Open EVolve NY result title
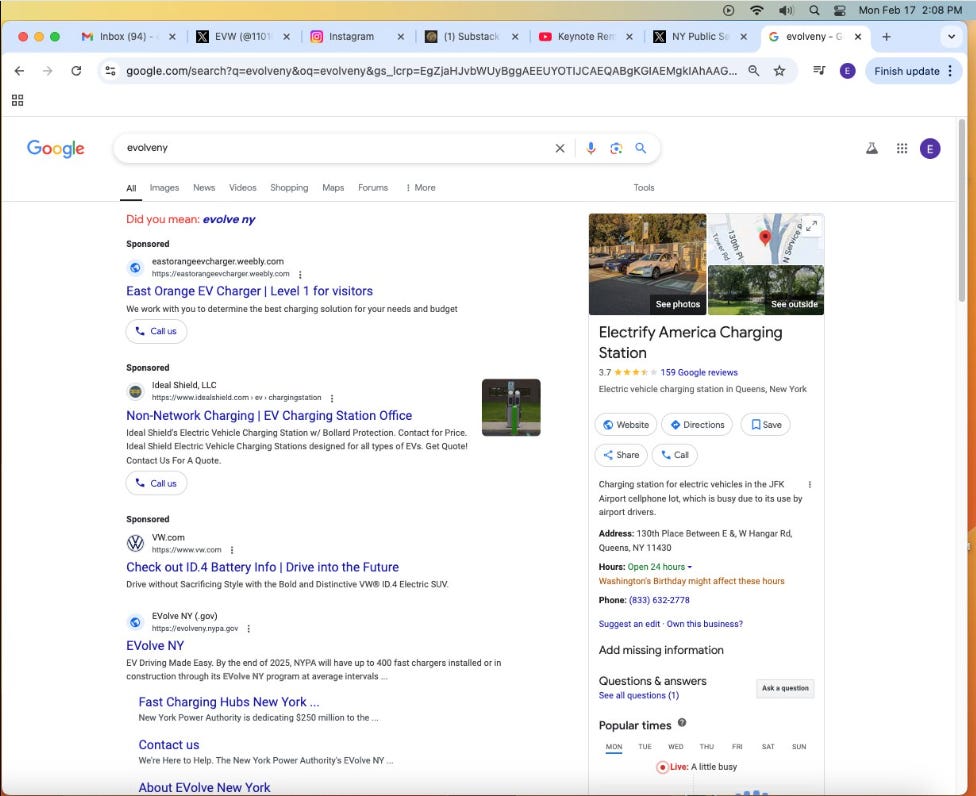This screenshot has height=796, width=976. 155,645
